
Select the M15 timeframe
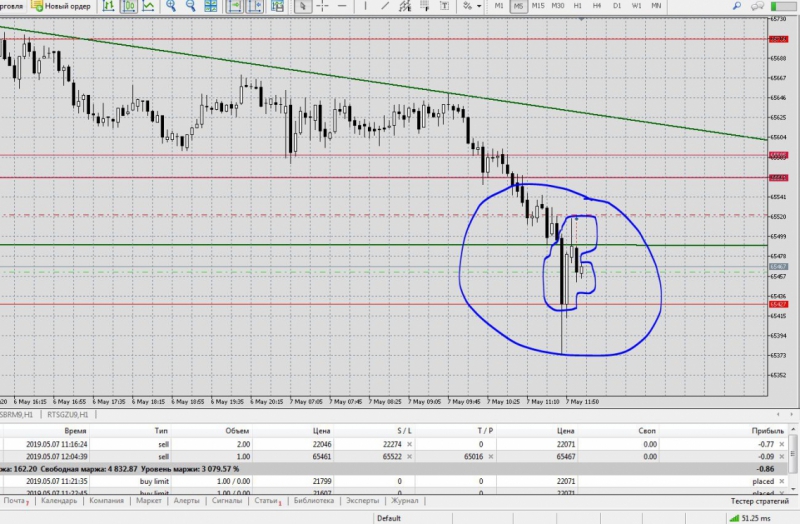pyautogui.click(x=538, y=6)
